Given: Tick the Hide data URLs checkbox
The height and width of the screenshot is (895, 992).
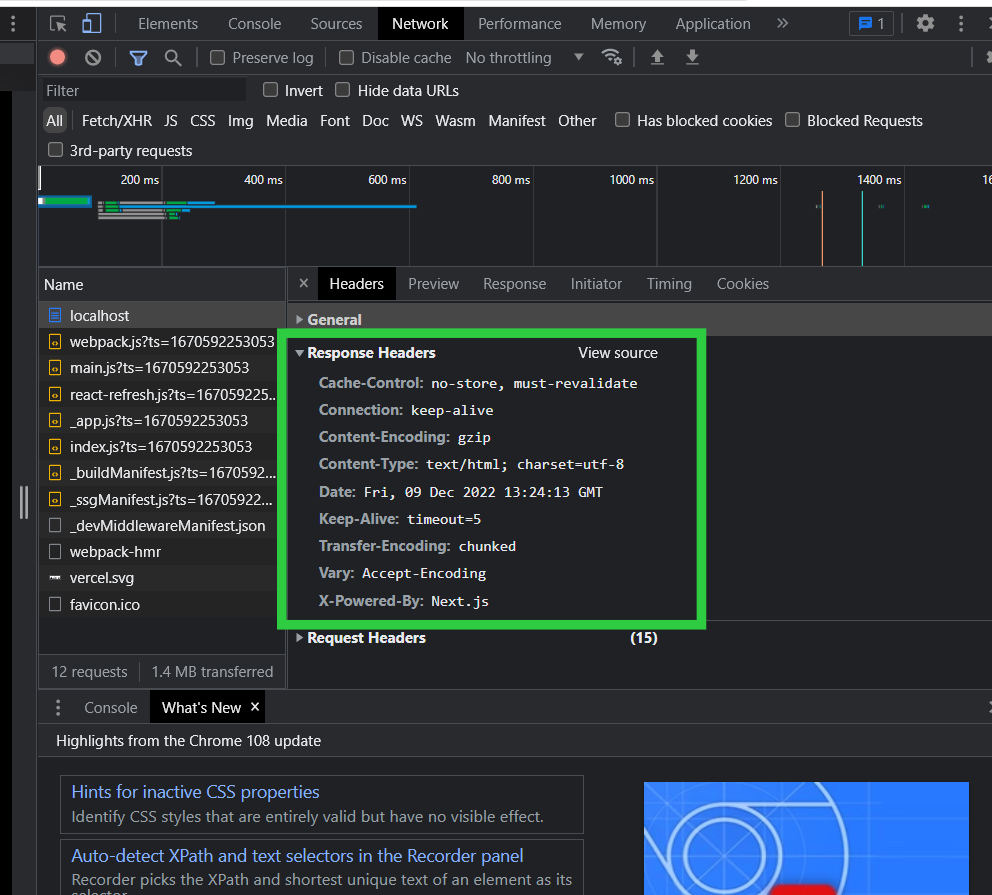Looking at the screenshot, I should (x=343, y=90).
